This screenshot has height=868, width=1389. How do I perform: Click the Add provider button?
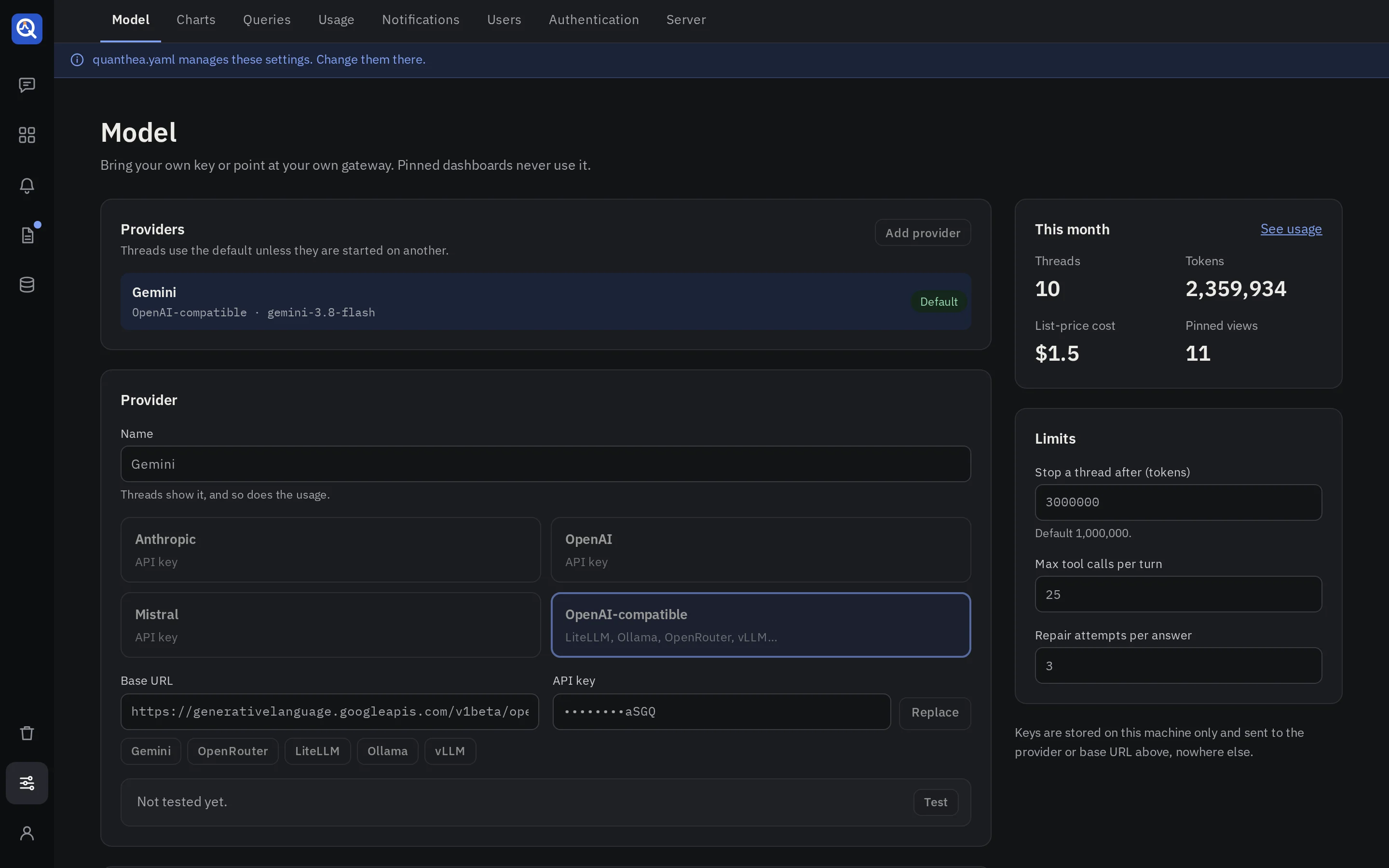[922, 232]
